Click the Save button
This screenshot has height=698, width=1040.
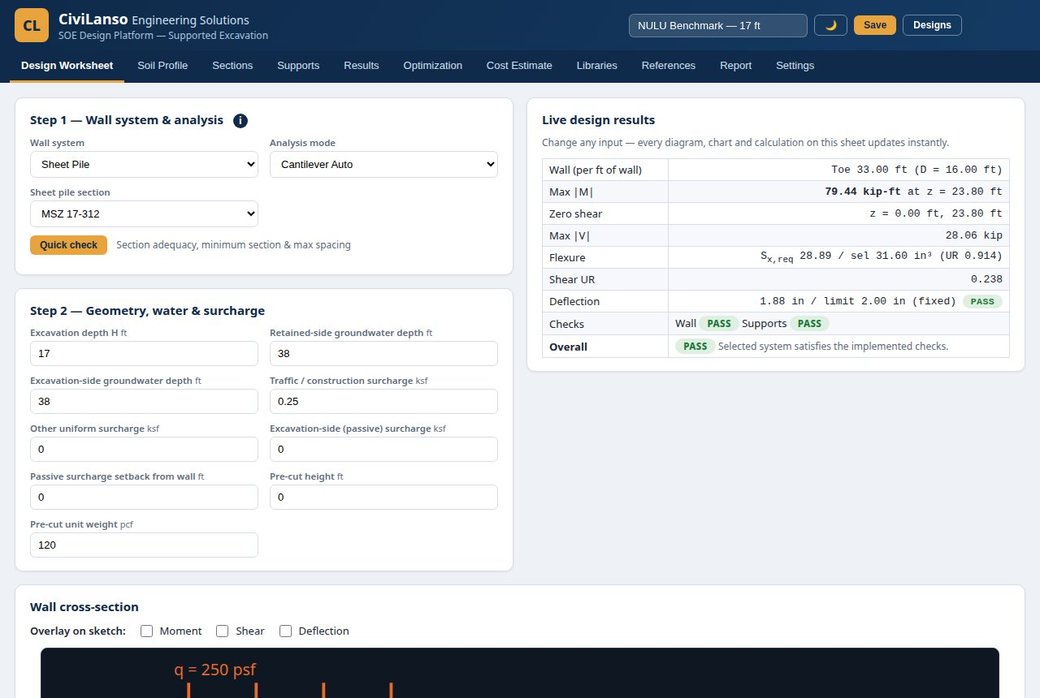pyautogui.click(x=875, y=25)
